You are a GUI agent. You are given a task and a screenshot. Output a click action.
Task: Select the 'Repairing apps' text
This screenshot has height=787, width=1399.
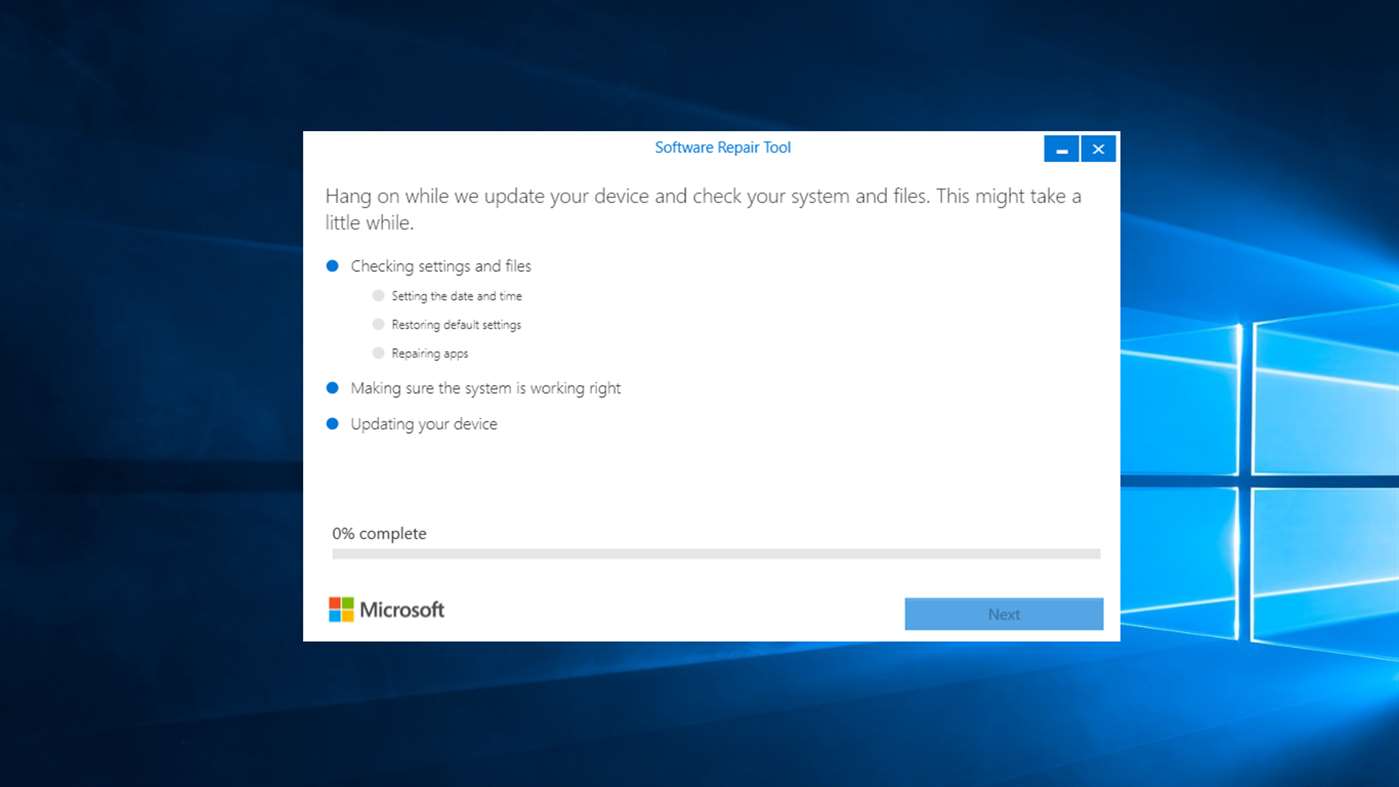430,353
